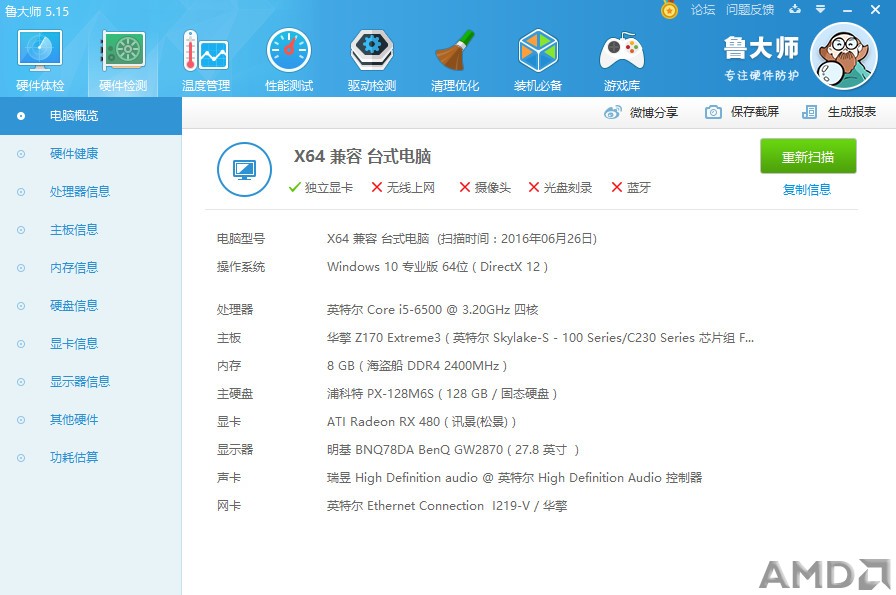Click sound card value '瑞昱 High Definition audio'
Screen dimensions: 896x595
[402, 478]
